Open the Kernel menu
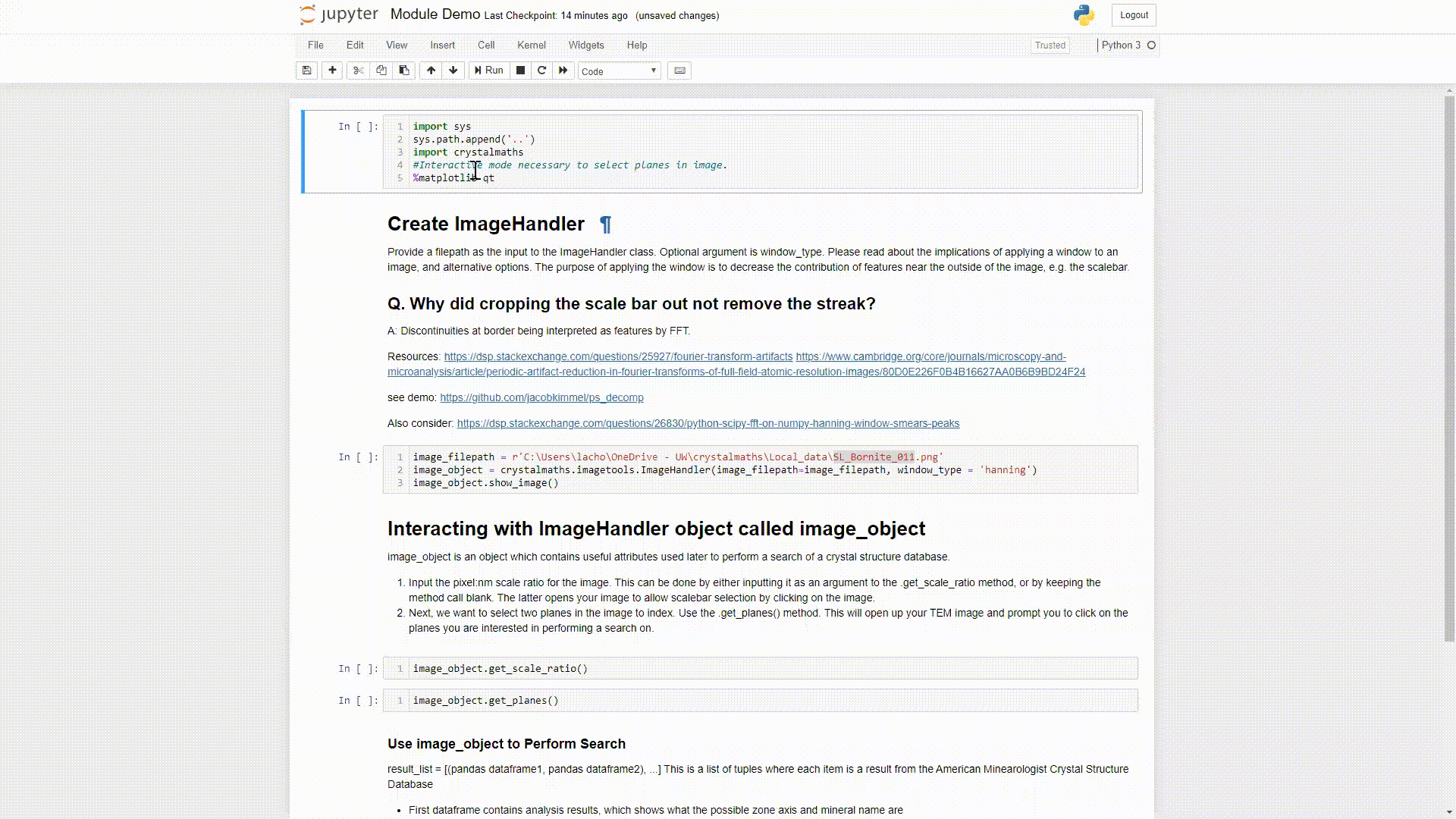The image size is (1456, 819). coord(531,45)
